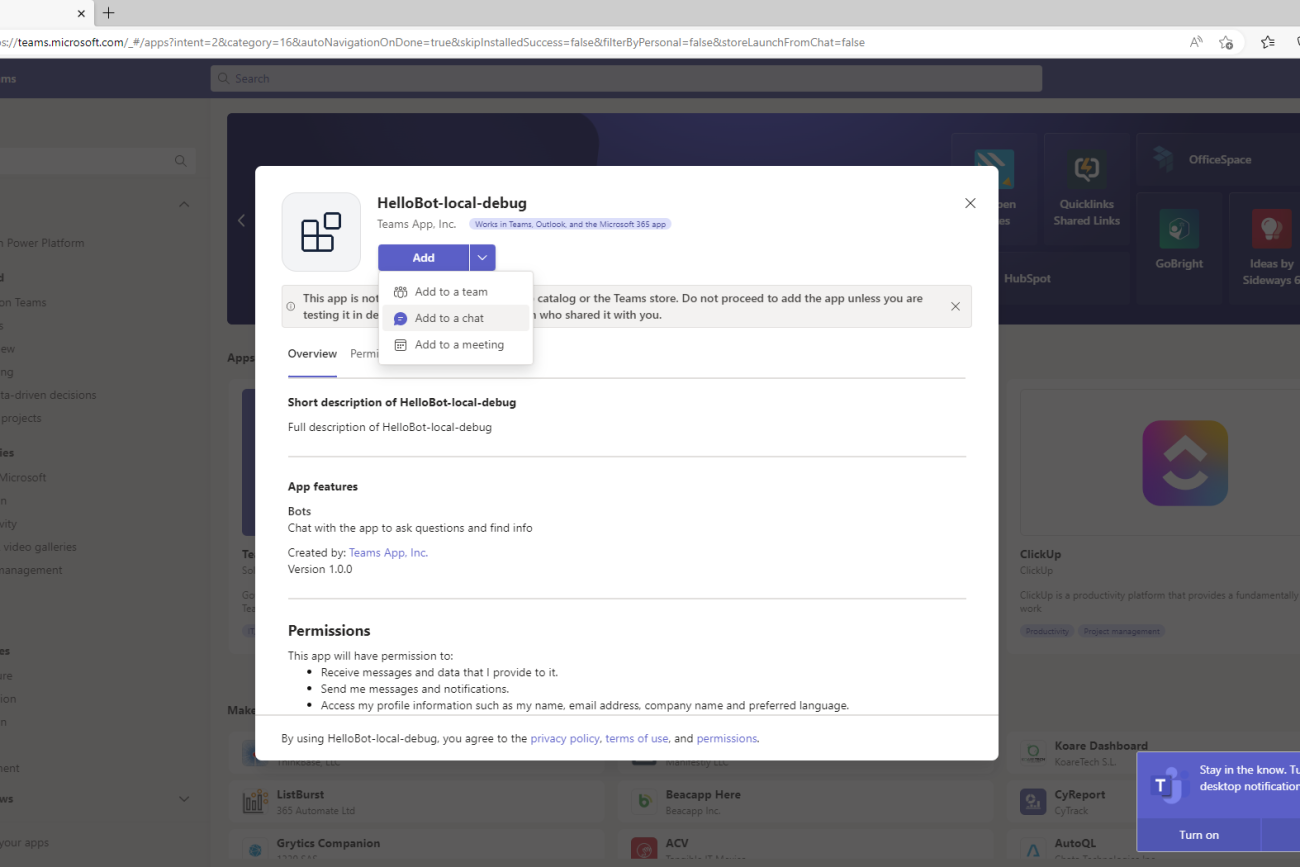Click the Teams logo in notification toast
The image size is (1300, 867).
tap(1167, 784)
